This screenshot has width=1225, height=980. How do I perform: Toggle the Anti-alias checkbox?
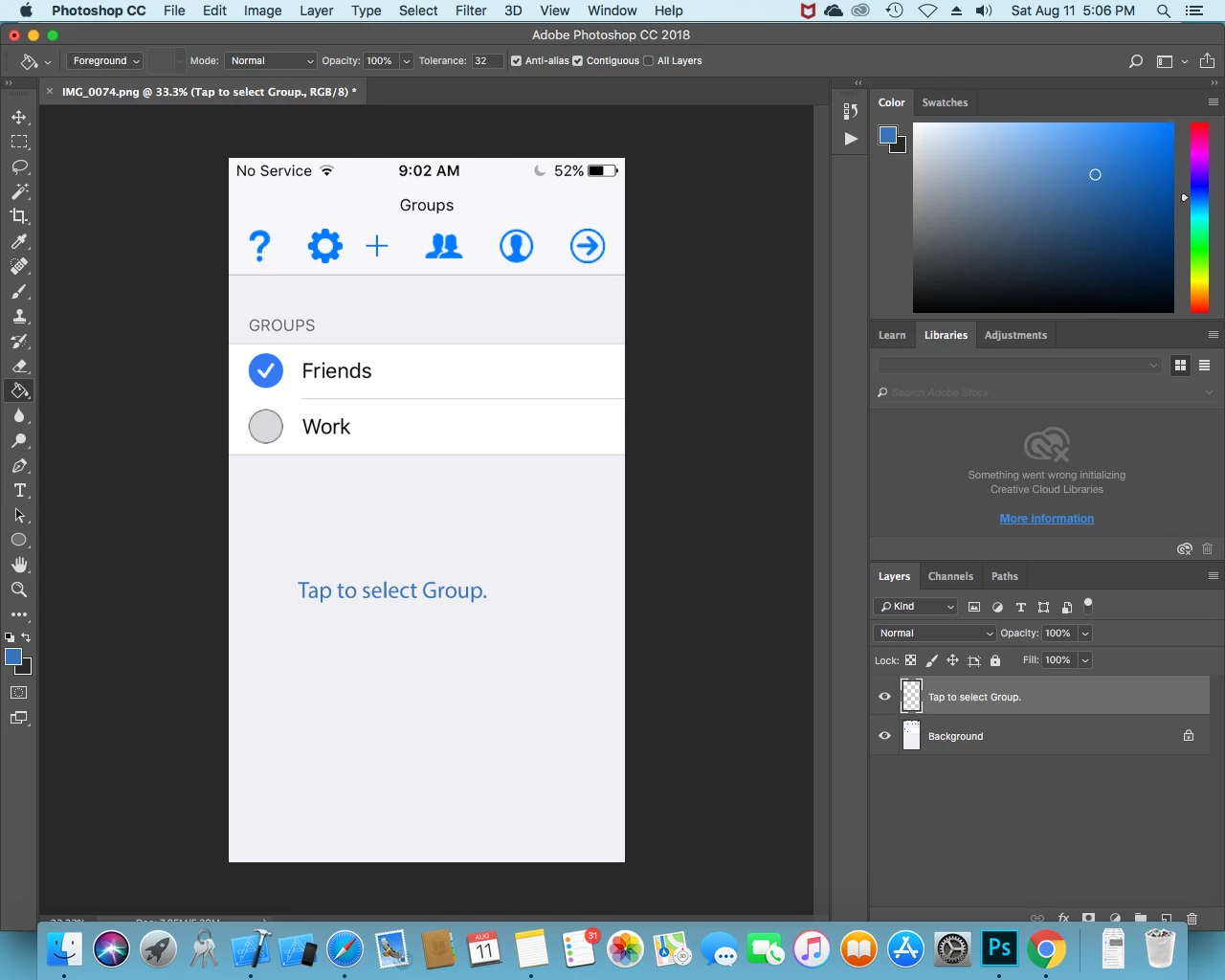coord(517,60)
